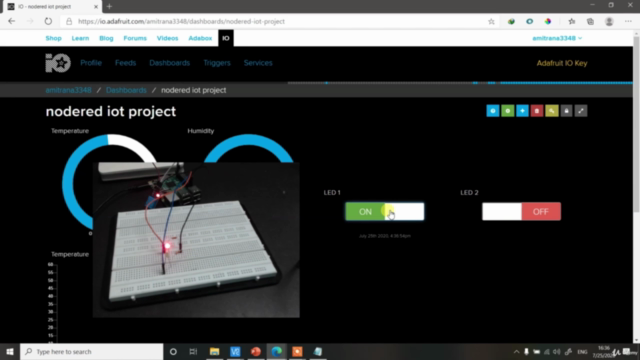Show hidden system tray icons chevron
The height and width of the screenshot is (360, 640).
coord(516,351)
